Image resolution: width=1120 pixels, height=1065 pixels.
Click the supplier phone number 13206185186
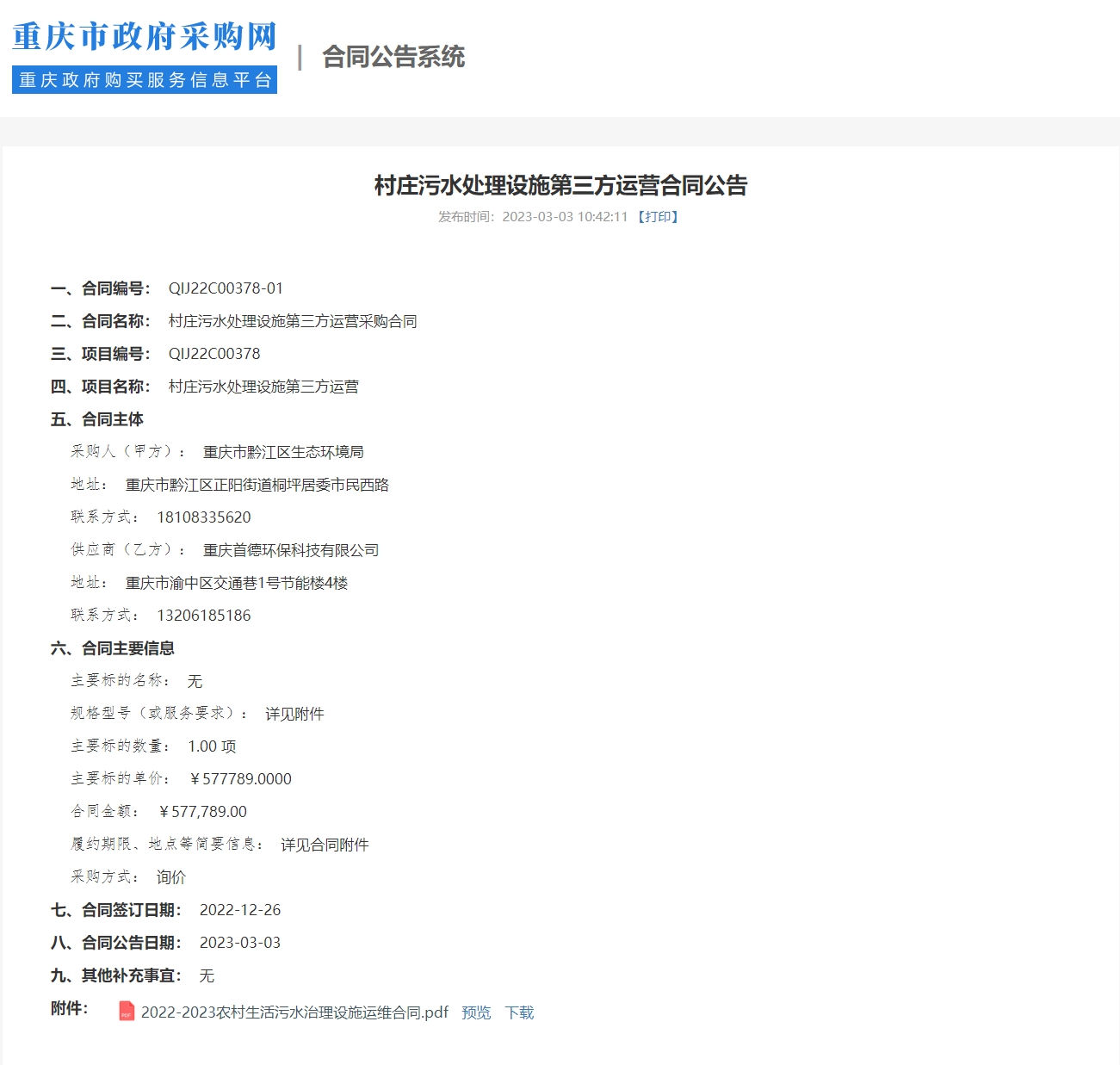204,616
